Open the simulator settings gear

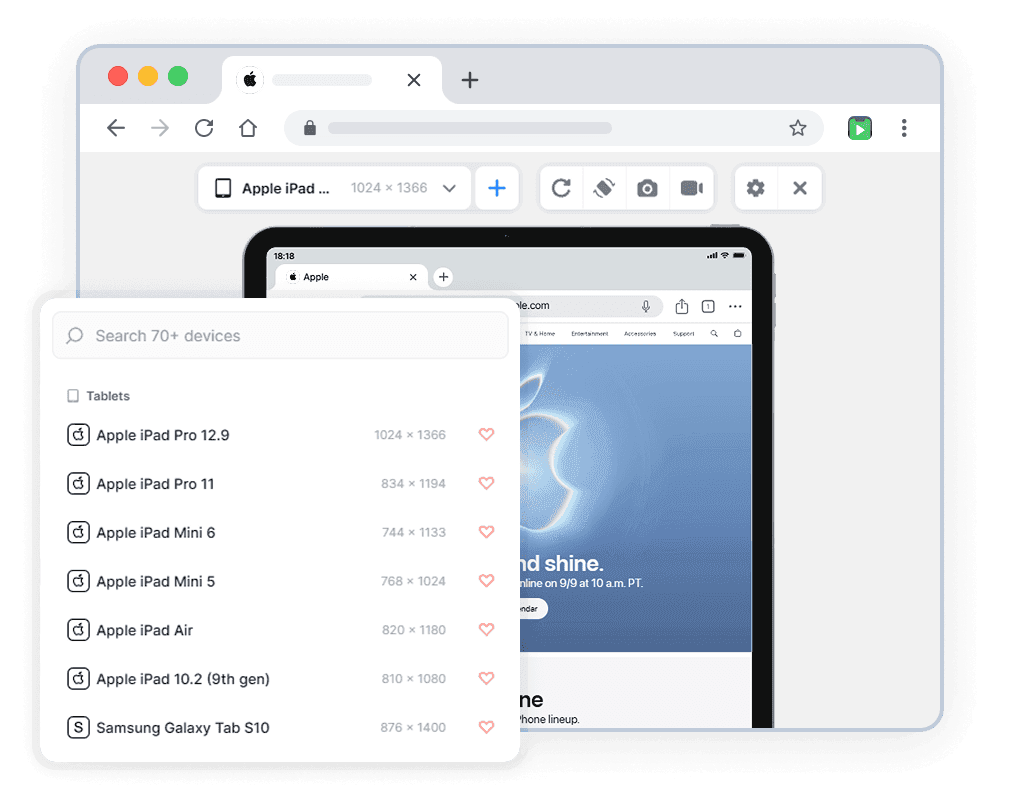(x=755, y=189)
